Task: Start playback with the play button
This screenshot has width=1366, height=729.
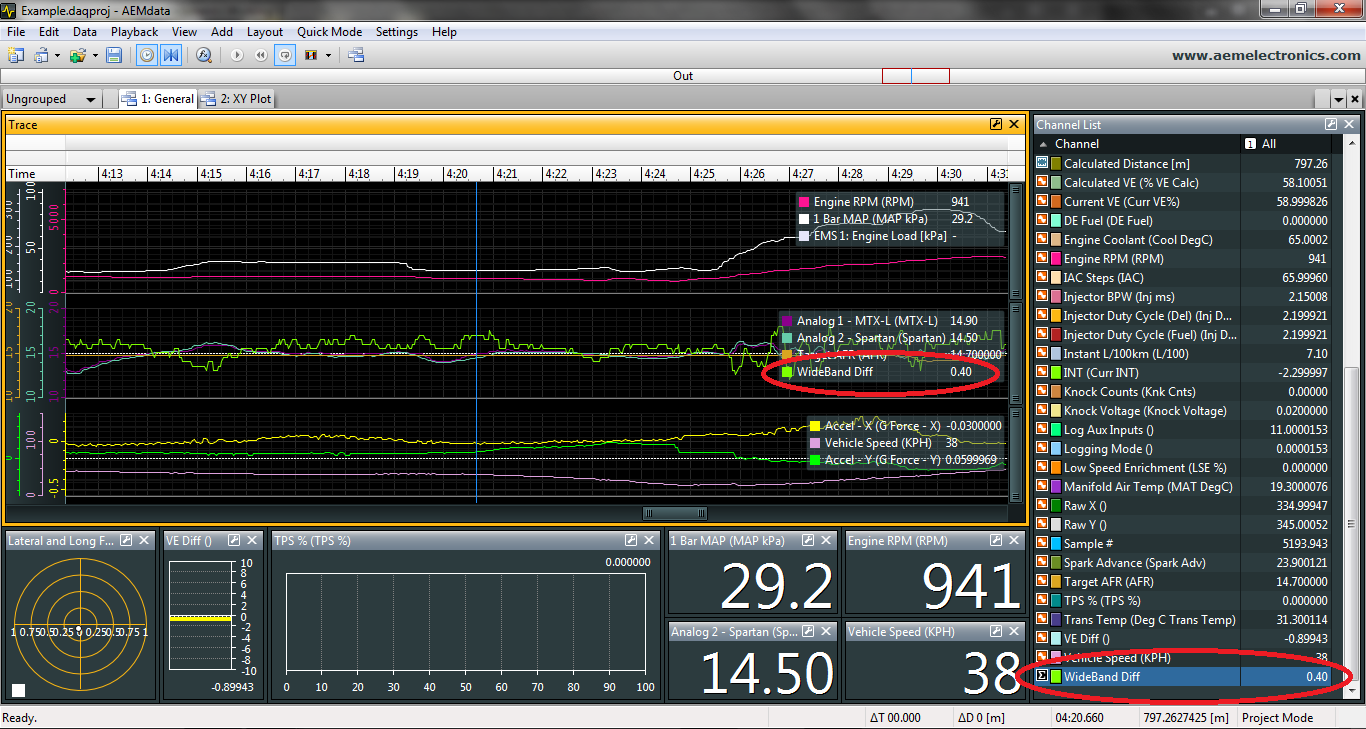Action: (x=237, y=55)
